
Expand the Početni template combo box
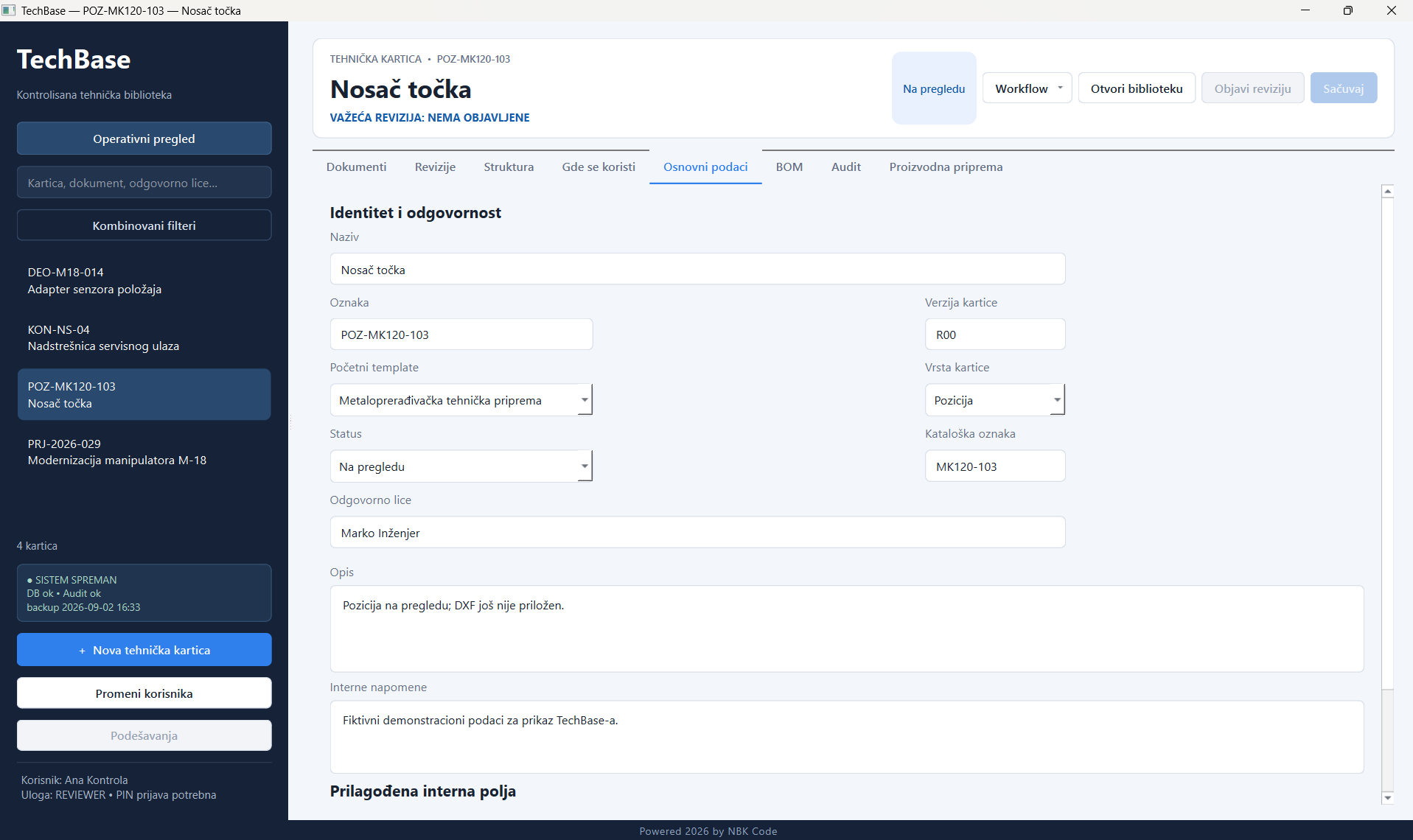tap(461, 400)
